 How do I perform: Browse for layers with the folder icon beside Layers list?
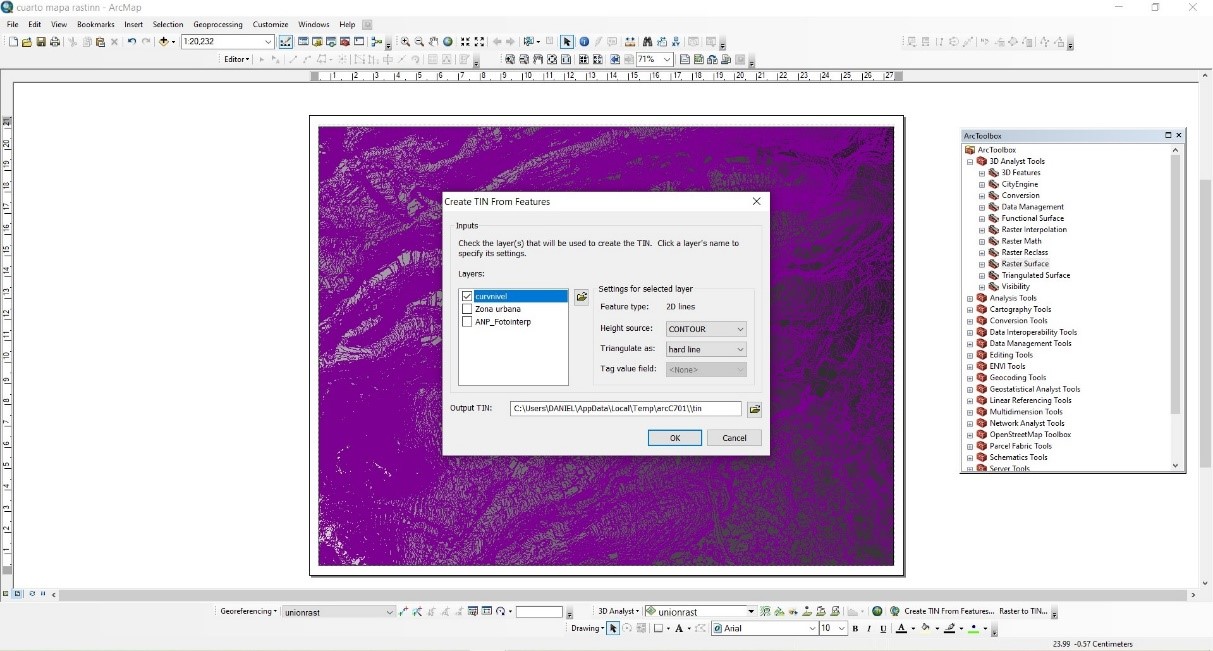click(x=582, y=297)
